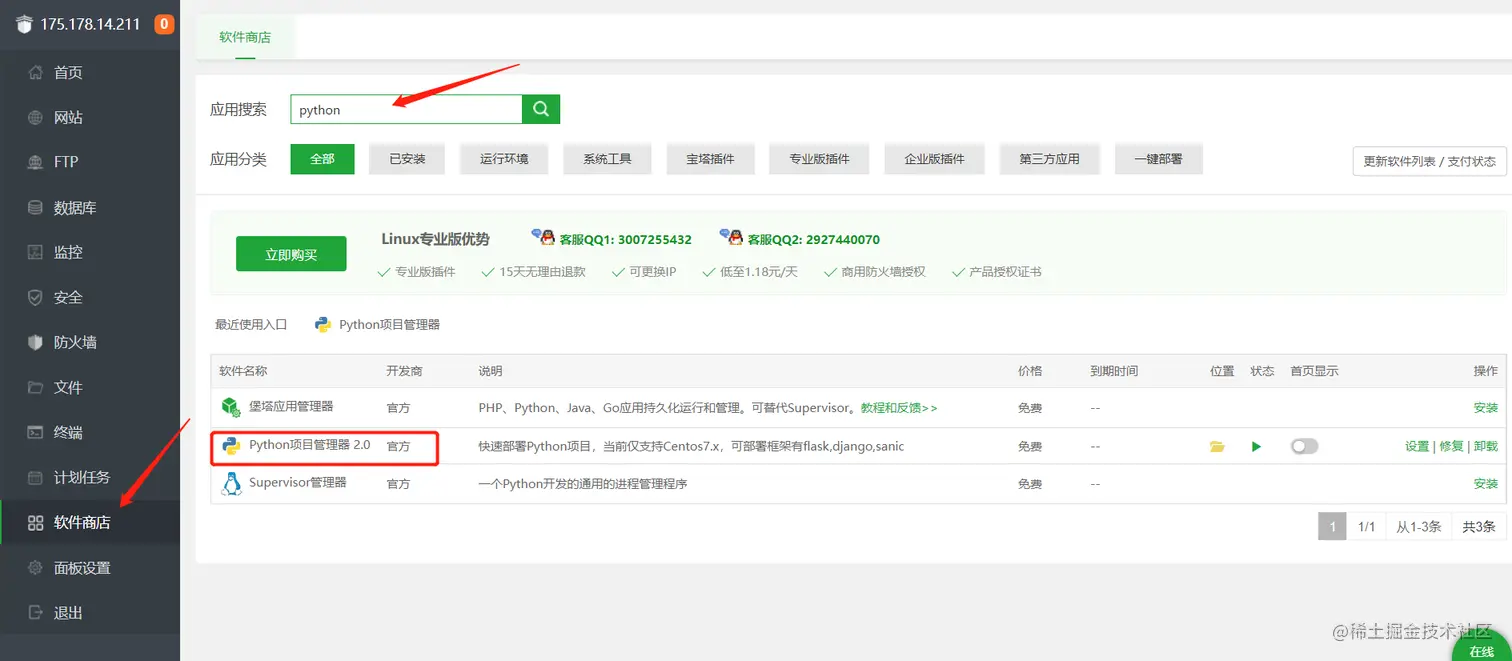
Task: Click the 软件名称 column header
Action: [x=243, y=371]
